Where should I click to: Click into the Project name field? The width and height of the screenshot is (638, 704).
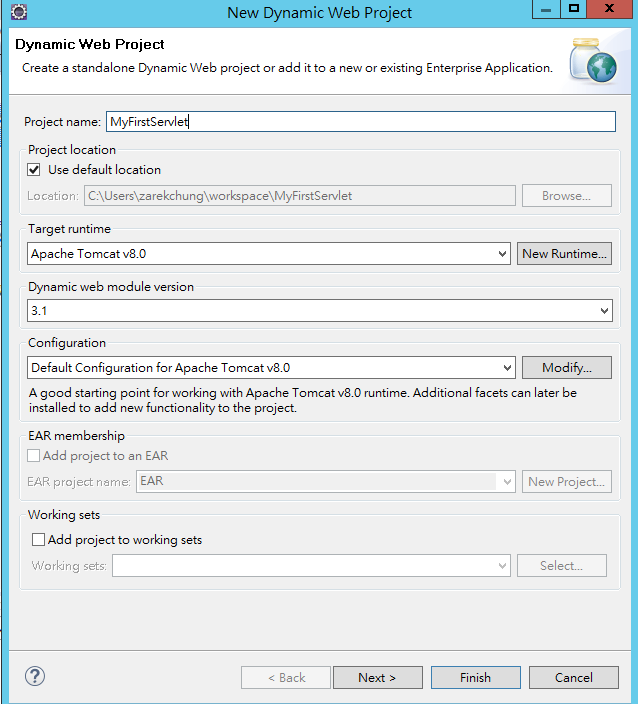point(361,122)
